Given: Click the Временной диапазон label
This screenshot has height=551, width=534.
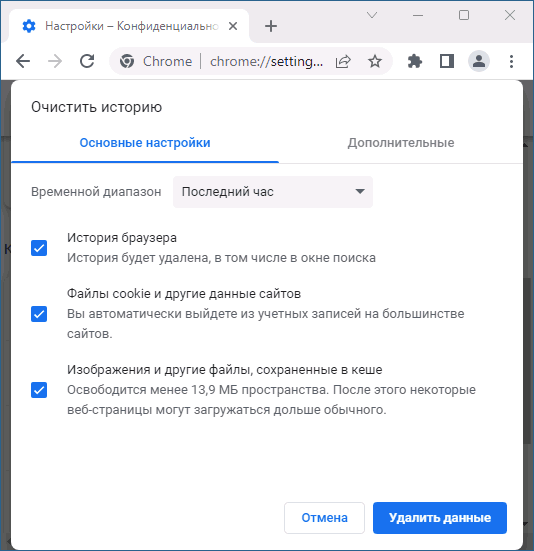Looking at the screenshot, I should point(96,192).
